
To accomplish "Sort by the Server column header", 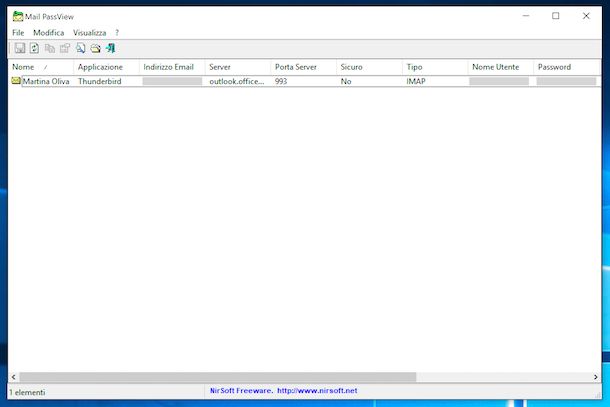I will 238,67.
